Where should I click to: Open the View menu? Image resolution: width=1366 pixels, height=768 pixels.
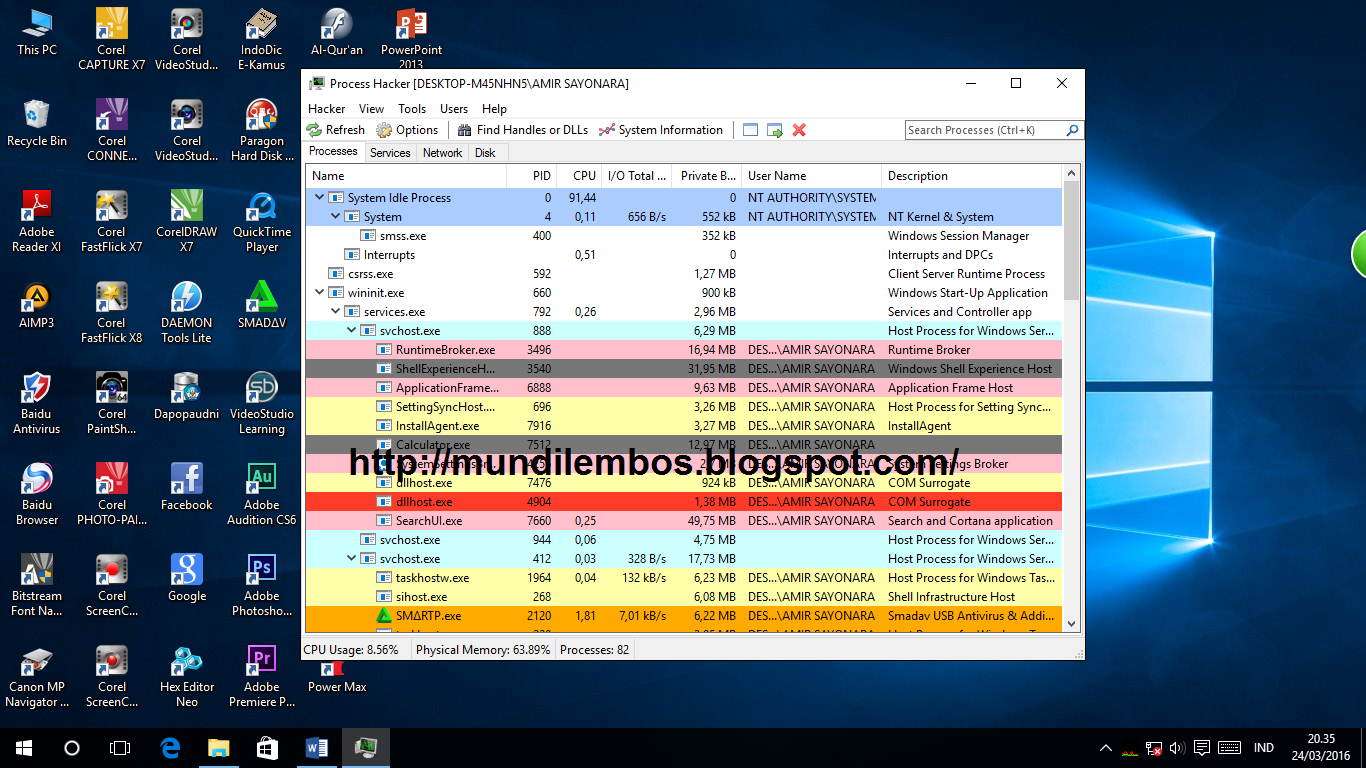click(371, 109)
